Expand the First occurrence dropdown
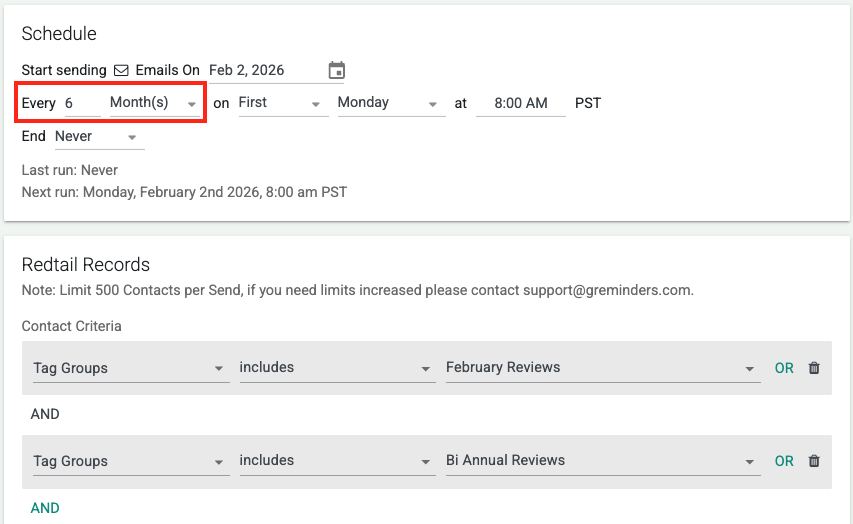853x524 pixels. pos(282,103)
